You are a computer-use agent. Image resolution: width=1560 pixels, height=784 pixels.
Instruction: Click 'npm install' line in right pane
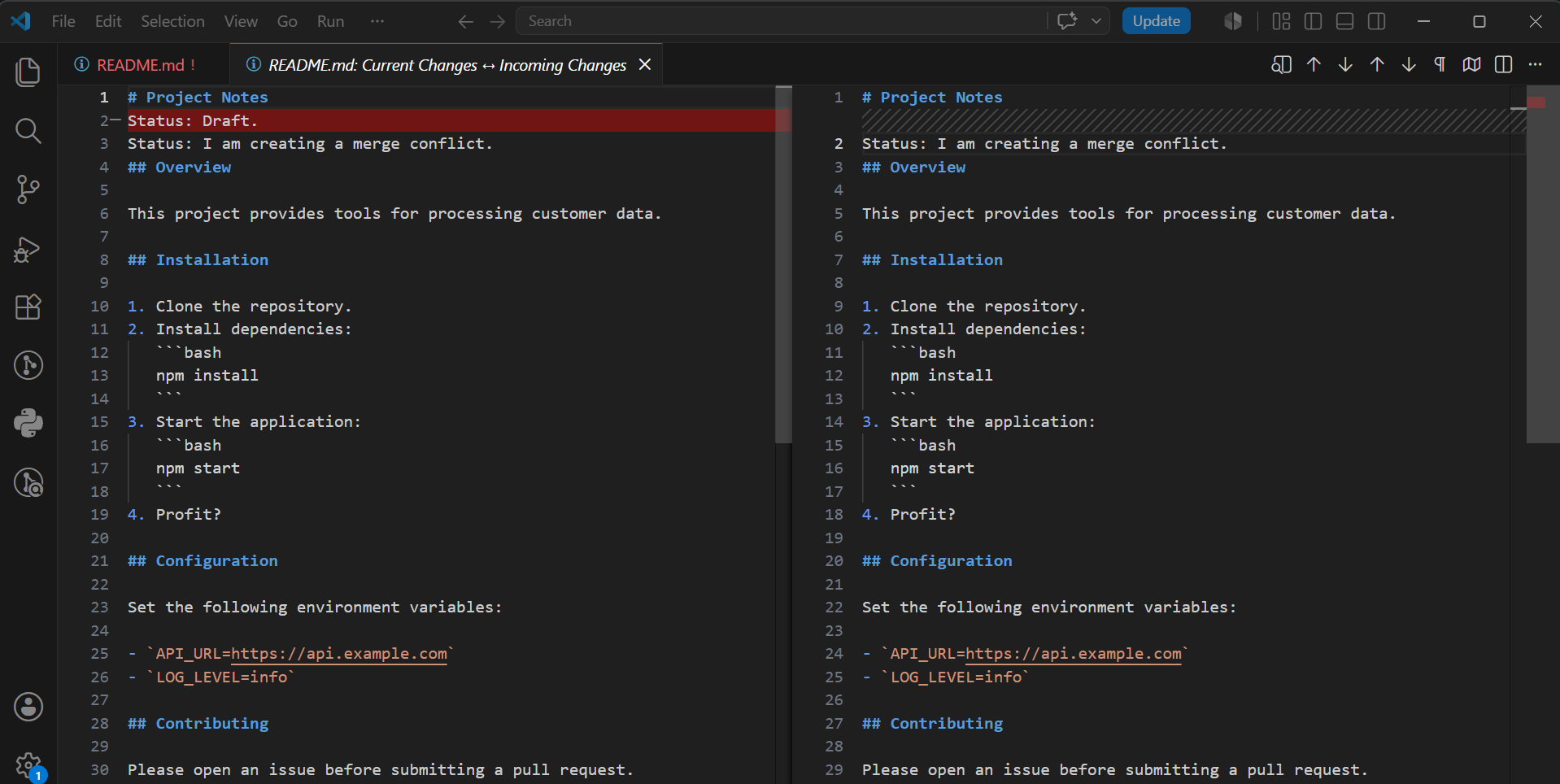coord(941,375)
